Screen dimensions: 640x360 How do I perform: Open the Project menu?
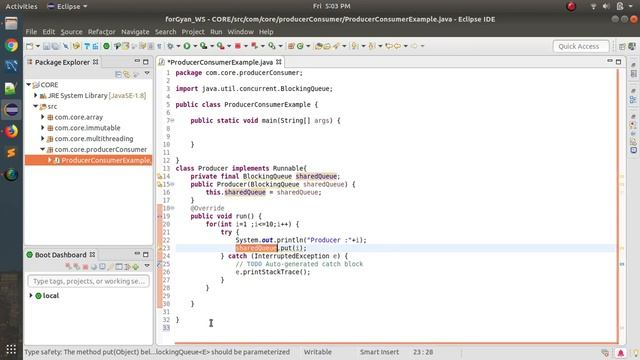[193, 31]
